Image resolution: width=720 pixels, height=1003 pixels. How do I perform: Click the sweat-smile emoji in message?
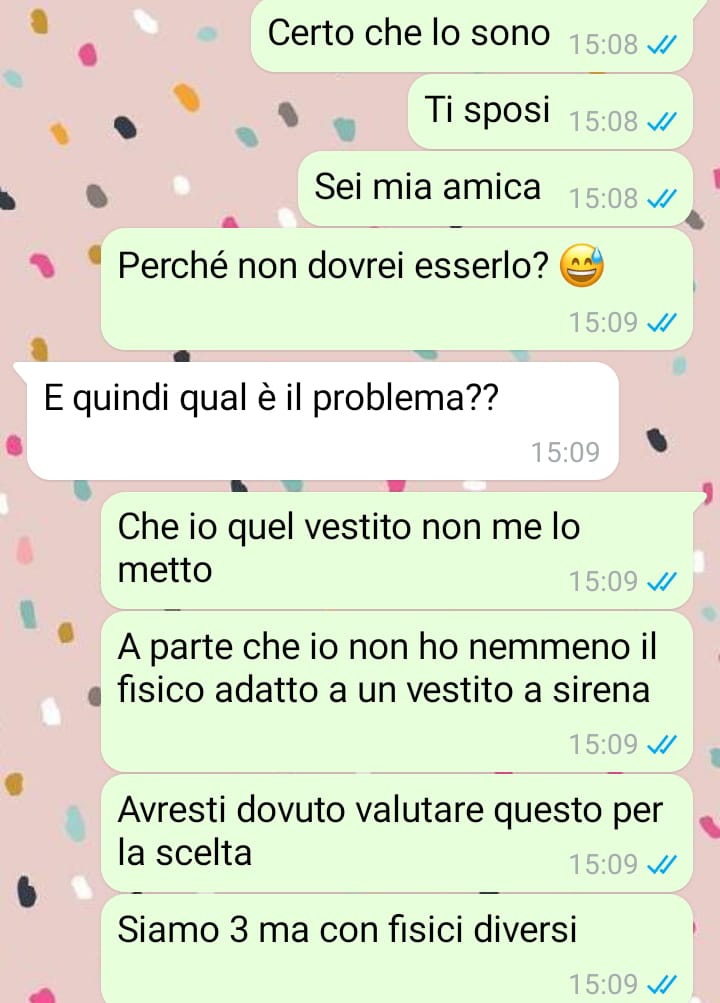pos(582,265)
